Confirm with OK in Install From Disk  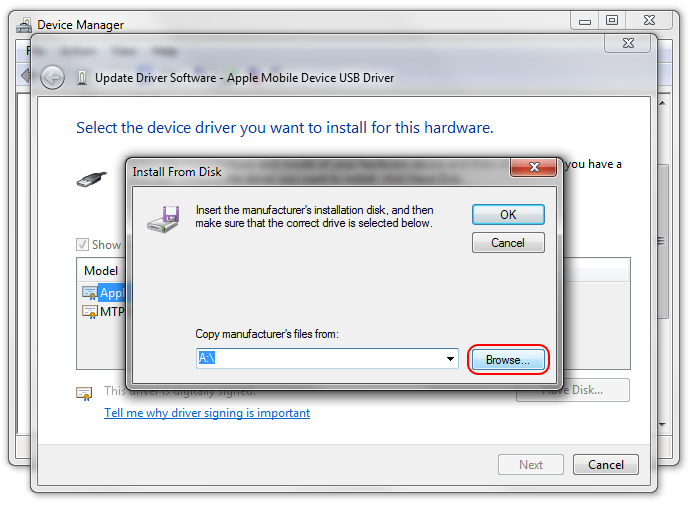click(x=508, y=215)
